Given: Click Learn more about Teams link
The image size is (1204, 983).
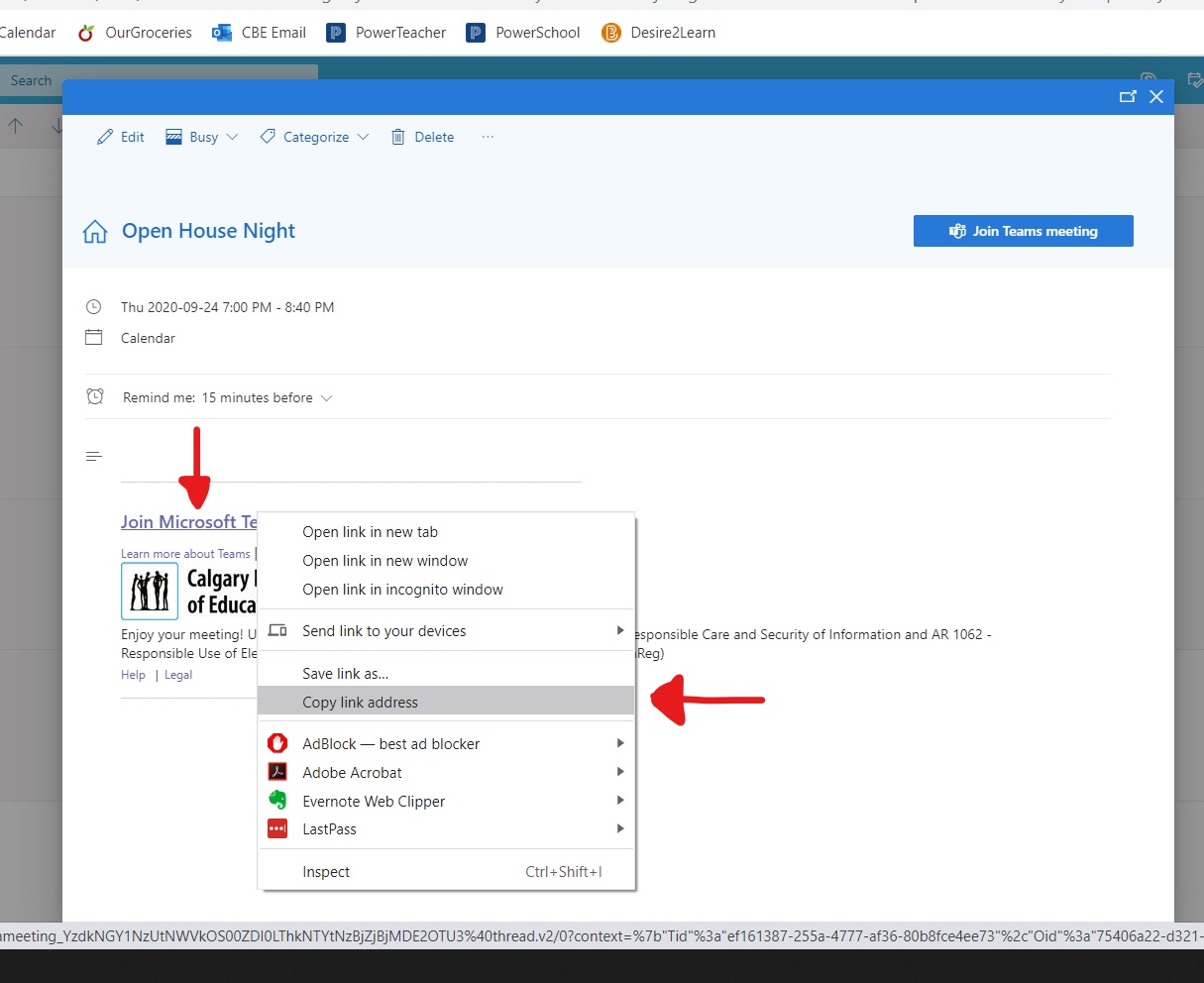Looking at the screenshot, I should [x=185, y=554].
